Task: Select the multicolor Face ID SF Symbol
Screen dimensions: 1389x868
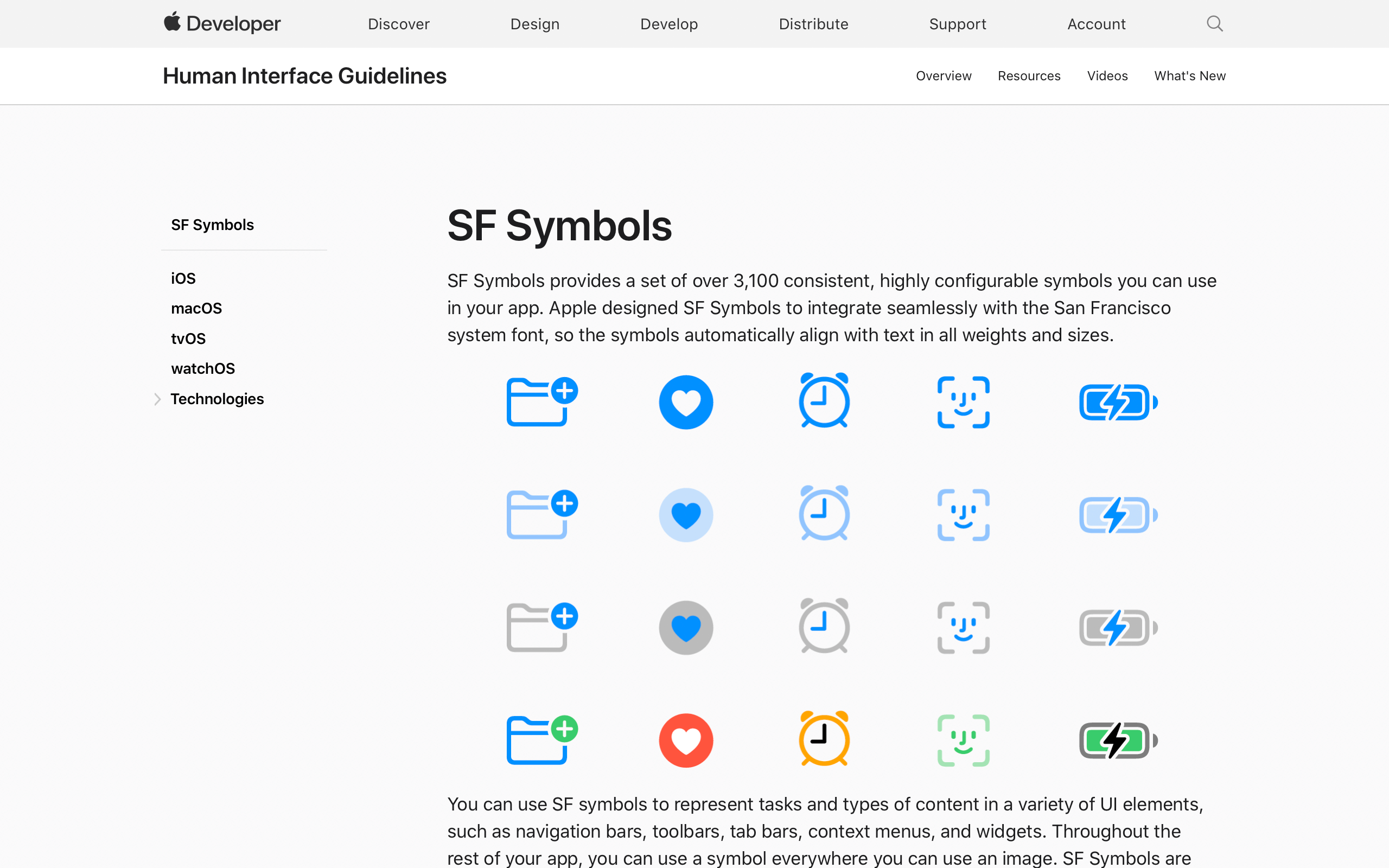Action: pos(963,740)
